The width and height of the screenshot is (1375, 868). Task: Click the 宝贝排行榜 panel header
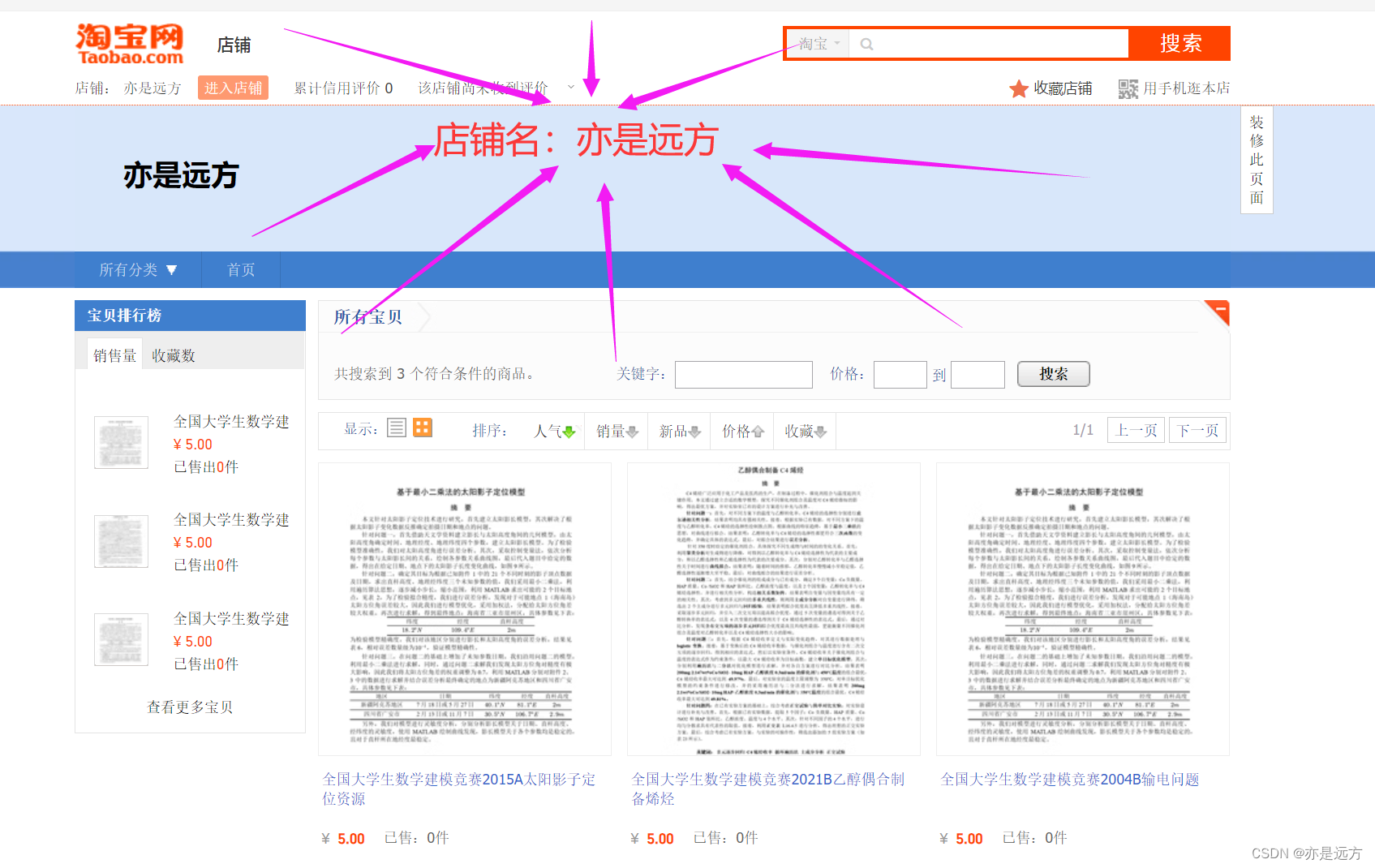190,316
